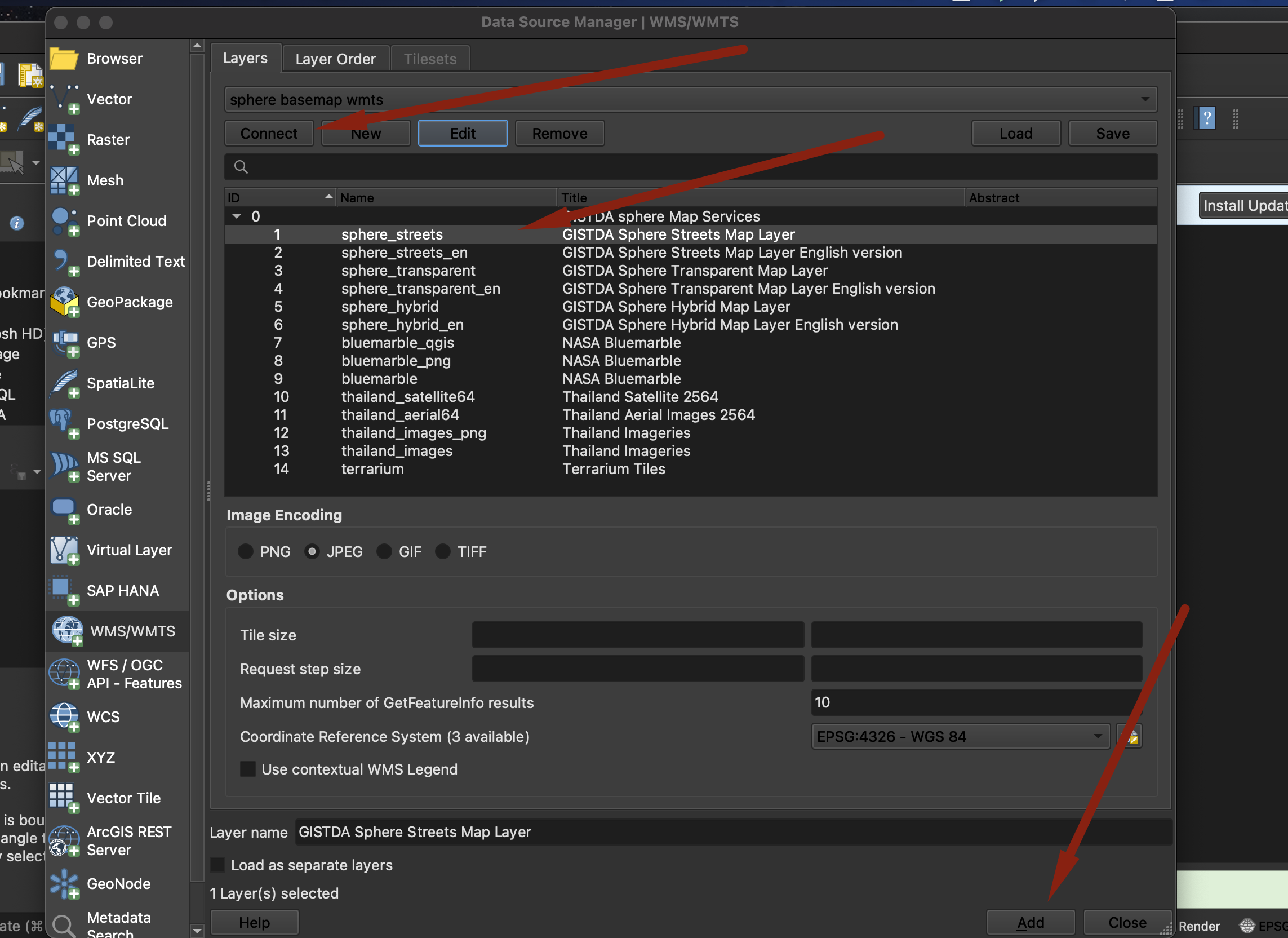1288x938 pixels.
Task: Click Add to load selected layer
Action: click(1030, 922)
